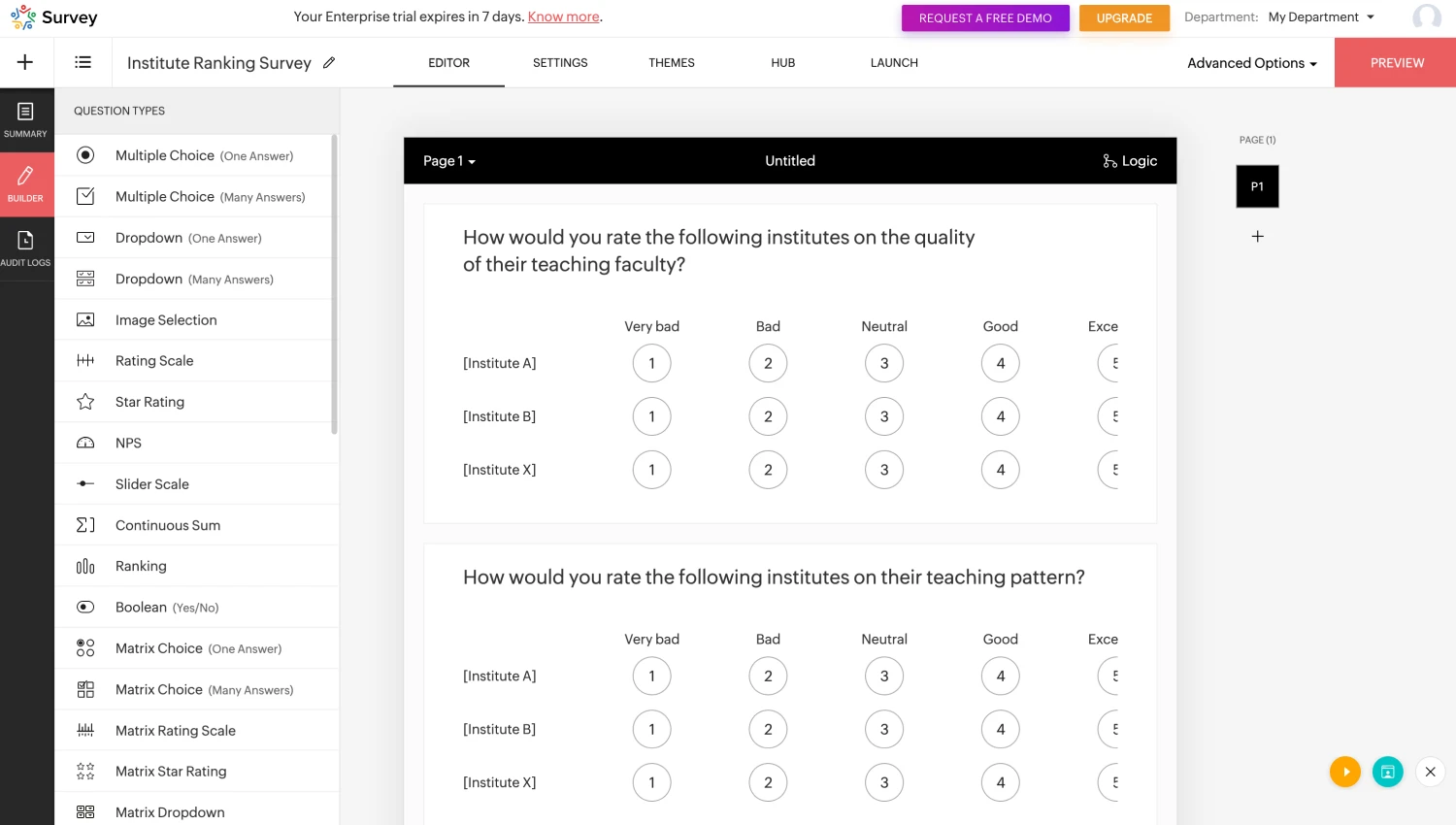The width and height of the screenshot is (1456, 825).
Task: Expand the Advanced Options menu
Action: coord(1252,62)
